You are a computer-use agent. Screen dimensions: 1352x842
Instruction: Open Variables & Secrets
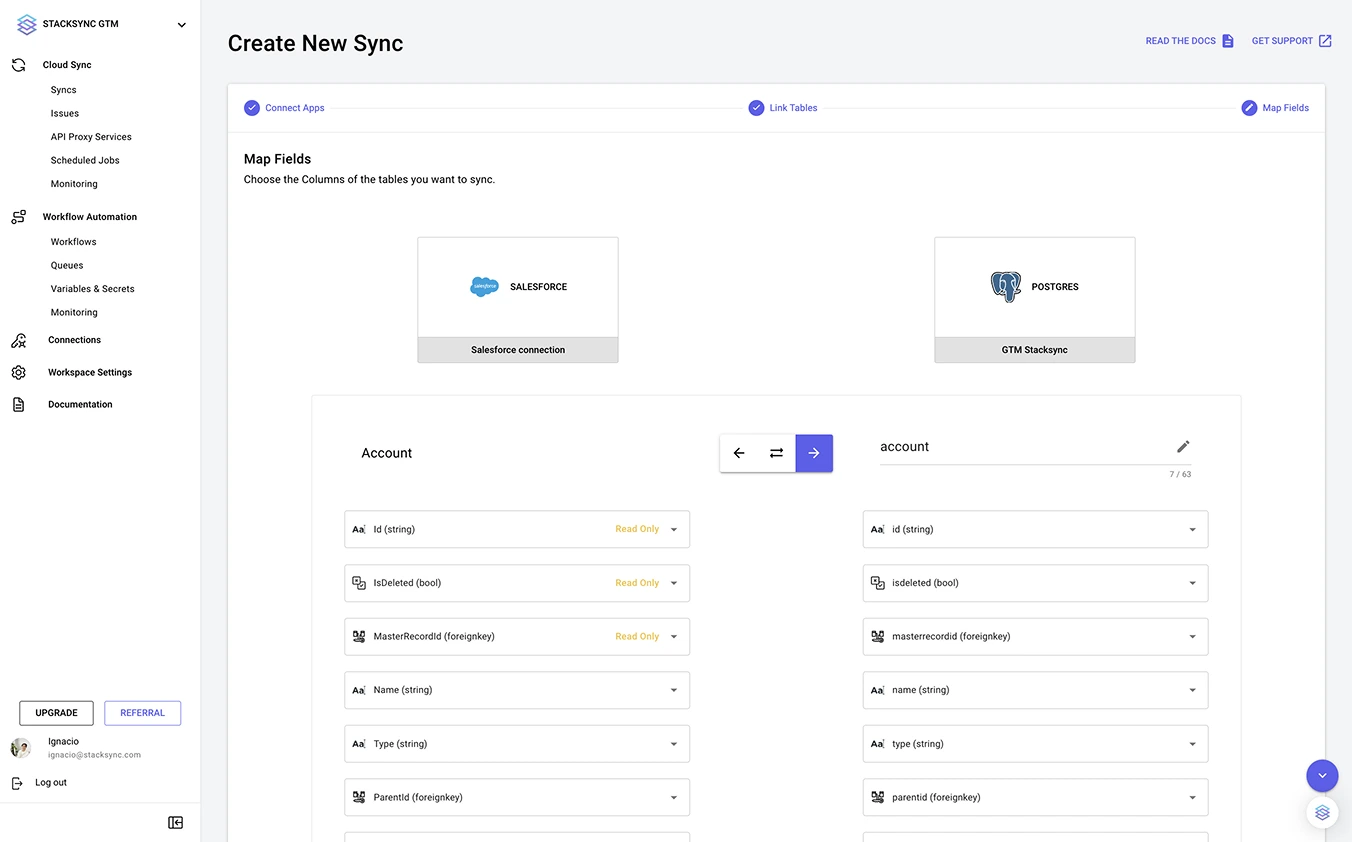(x=92, y=289)
